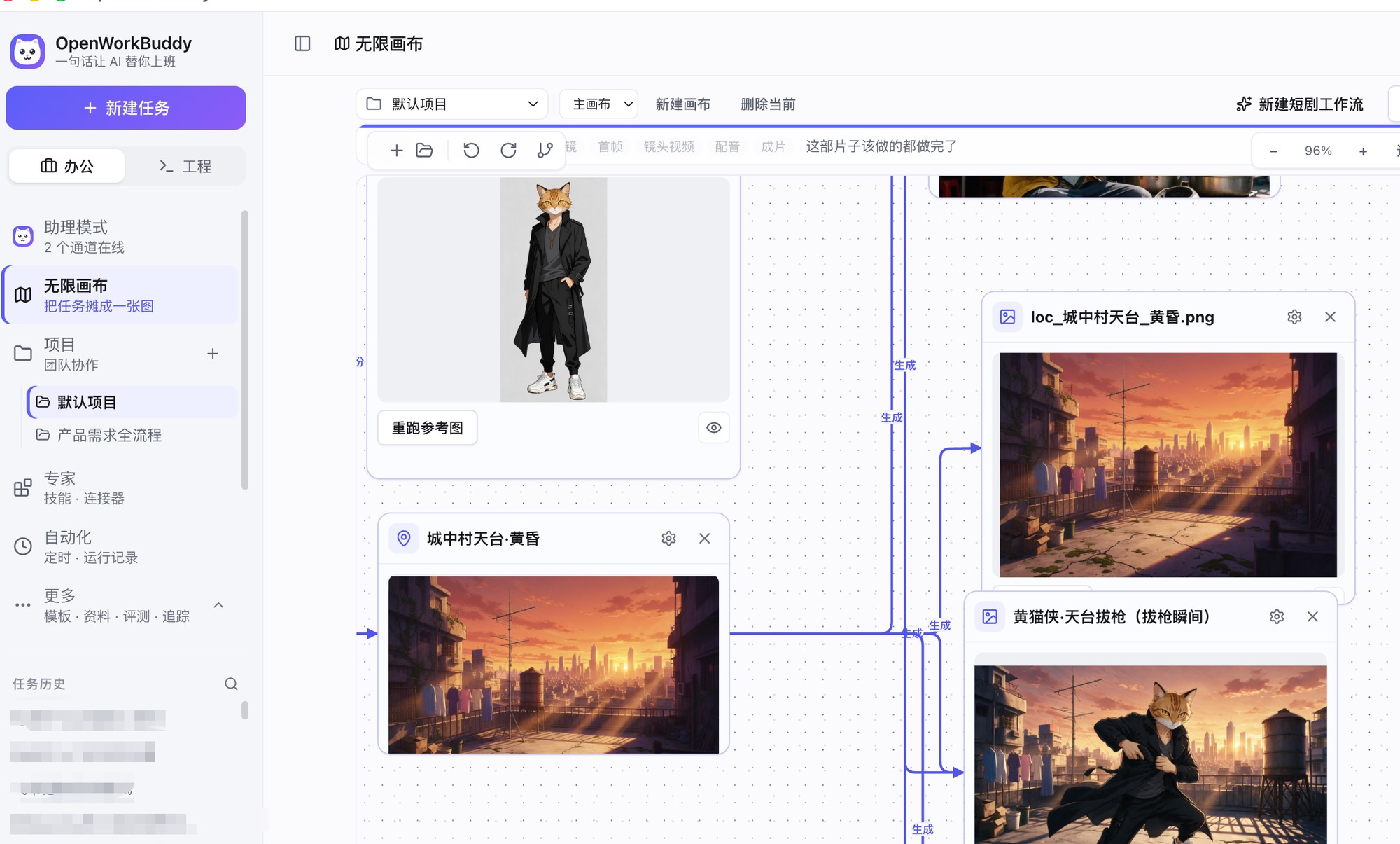Click the sunset rooftop image in loc_城中村天台_黄昏.png card
This screenshot has width=1400, height=844.
[x=1168, y=464]
